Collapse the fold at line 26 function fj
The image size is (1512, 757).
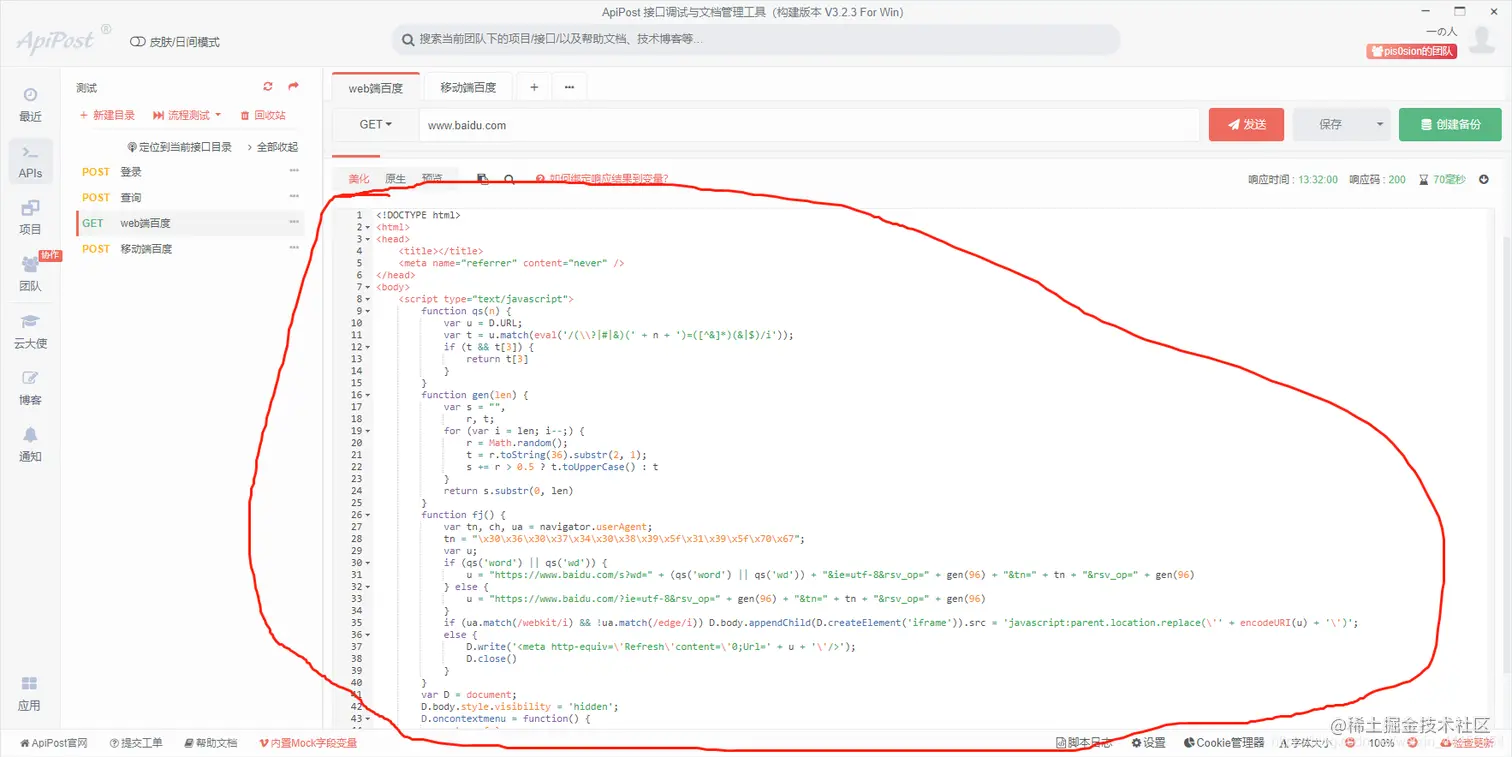click(x=369, y=515)
